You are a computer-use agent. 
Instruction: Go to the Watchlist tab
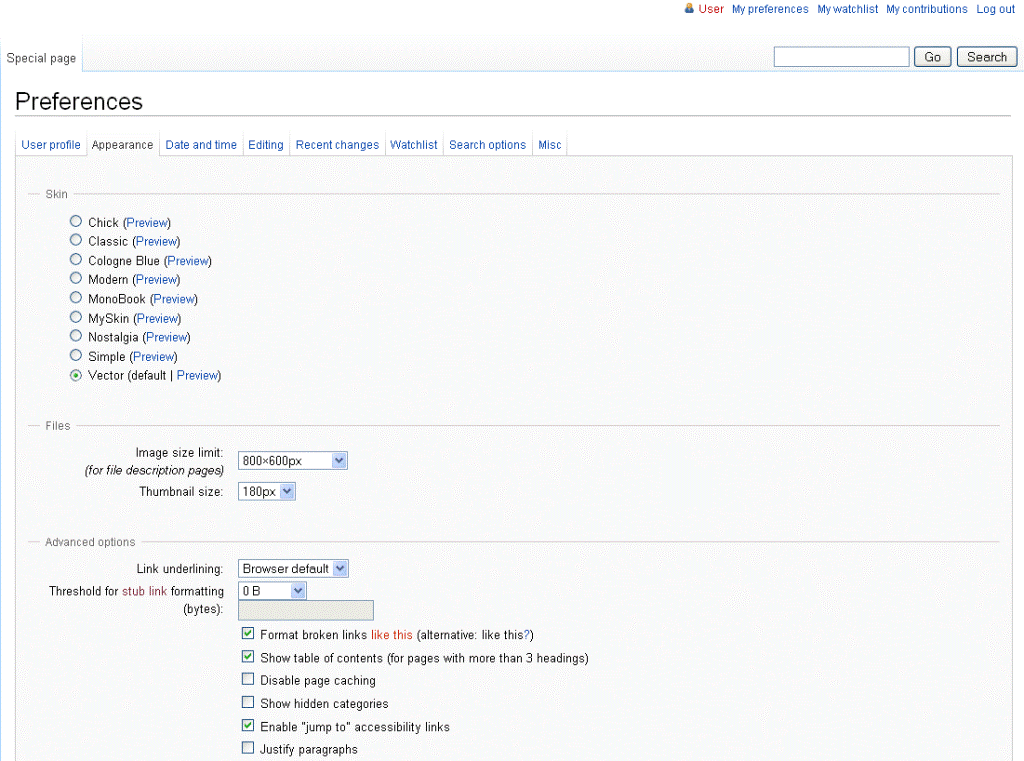[x=413, y=144]
